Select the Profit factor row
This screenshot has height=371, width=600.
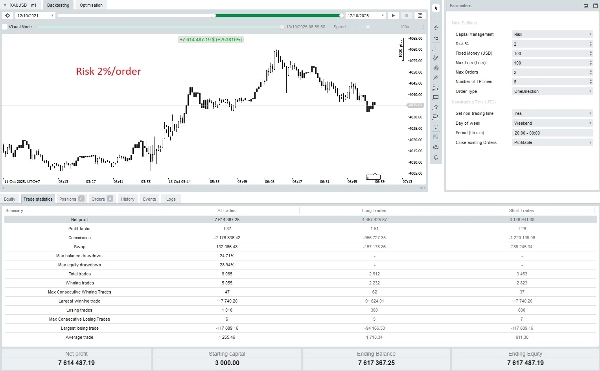300,229
